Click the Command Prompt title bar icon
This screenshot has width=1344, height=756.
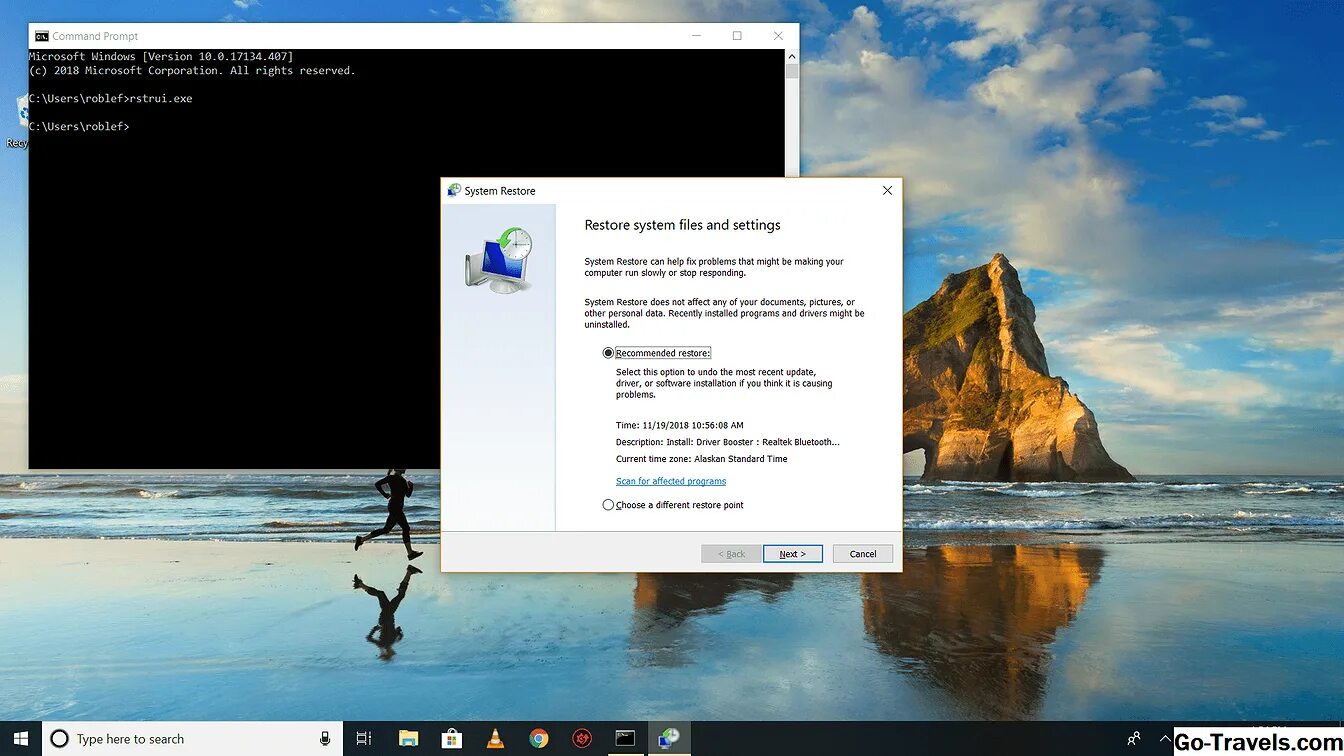coord(41,36)
